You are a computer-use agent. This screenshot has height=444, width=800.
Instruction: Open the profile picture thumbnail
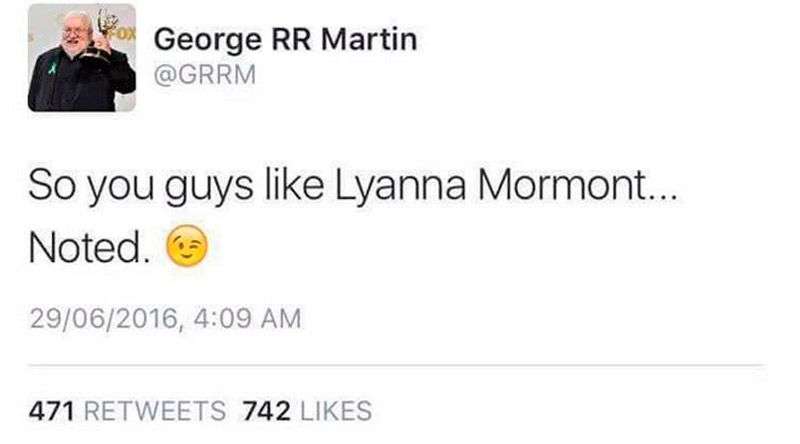coord(81,57)
